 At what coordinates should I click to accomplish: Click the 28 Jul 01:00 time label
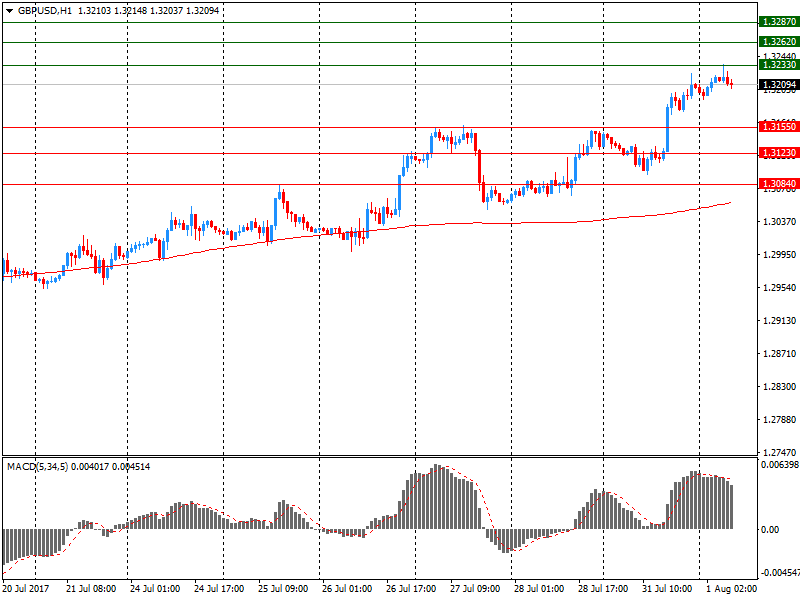pyautogui.click(x=539, y=589)
